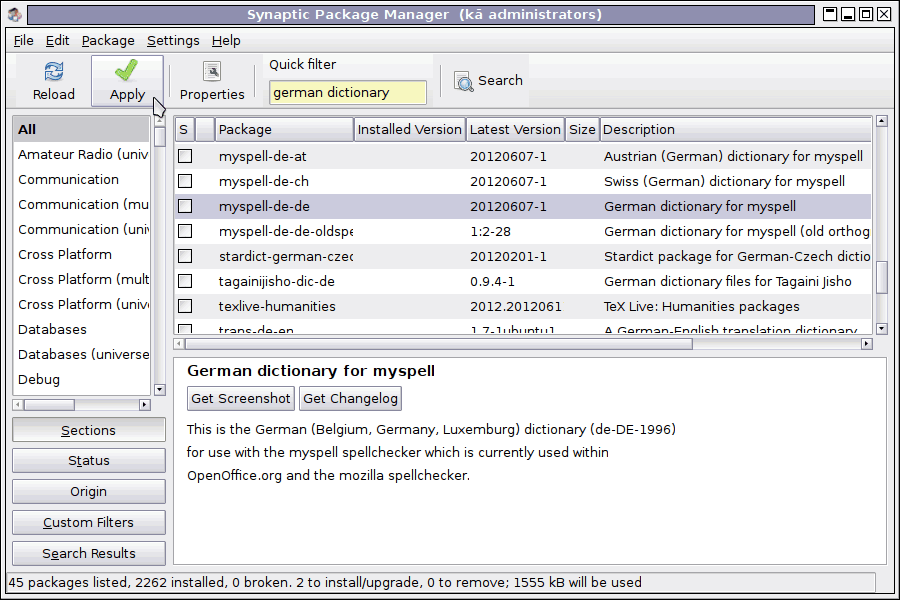Click sections list horizontal scroll left arrow

18,405
